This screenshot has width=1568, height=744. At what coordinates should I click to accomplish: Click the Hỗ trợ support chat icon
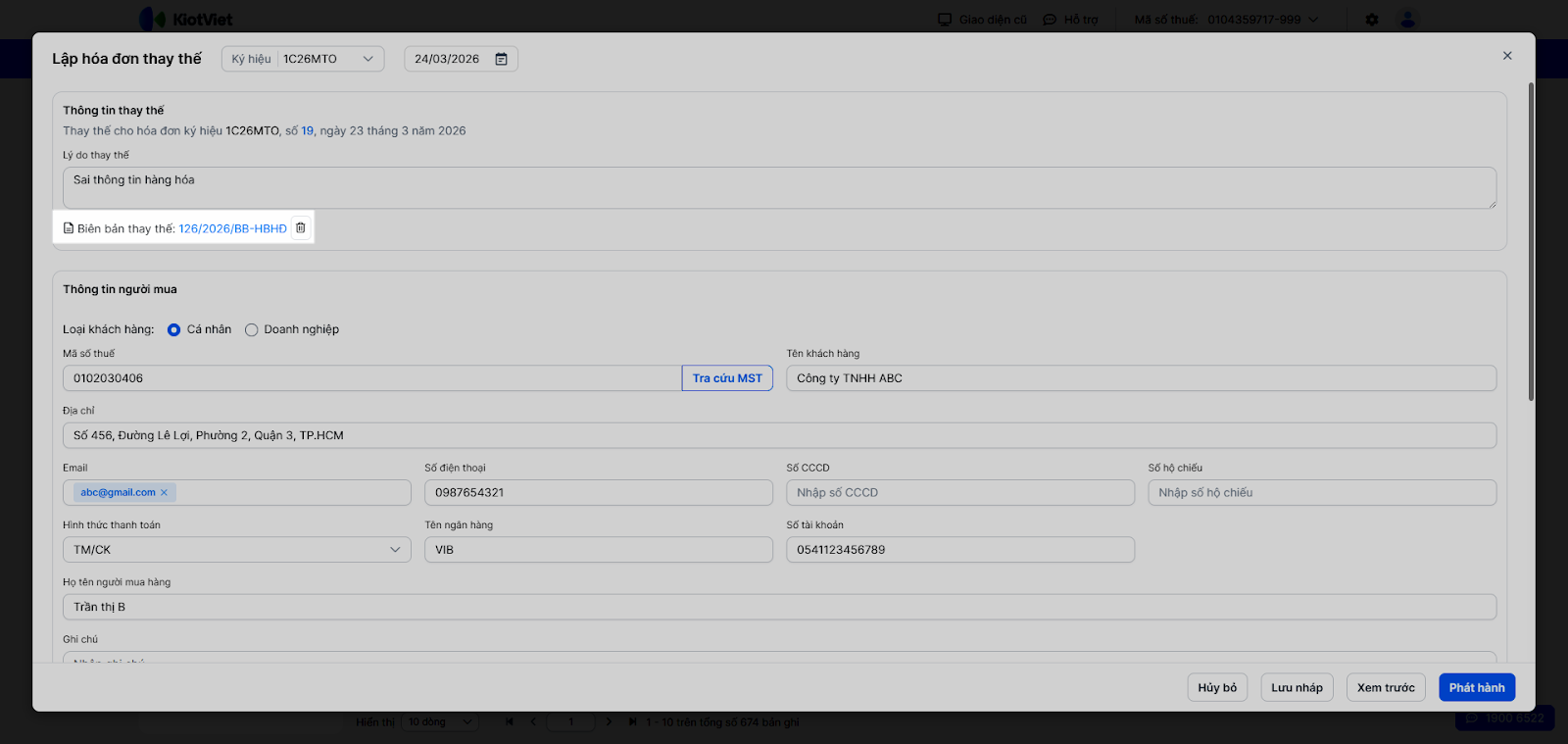pyautogui.click(x=1050, y=20)
